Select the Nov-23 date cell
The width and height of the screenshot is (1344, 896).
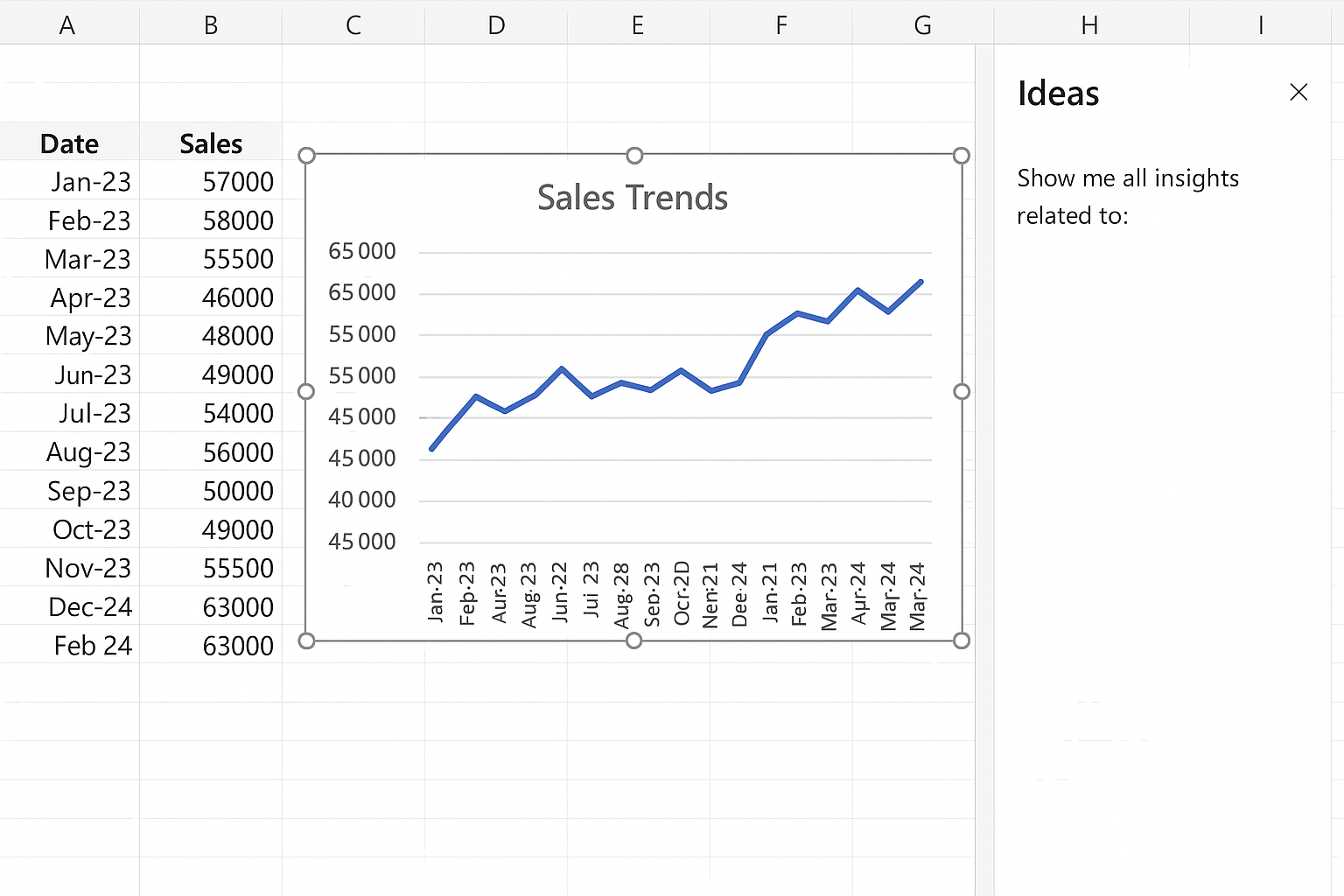tap(69, 567)
